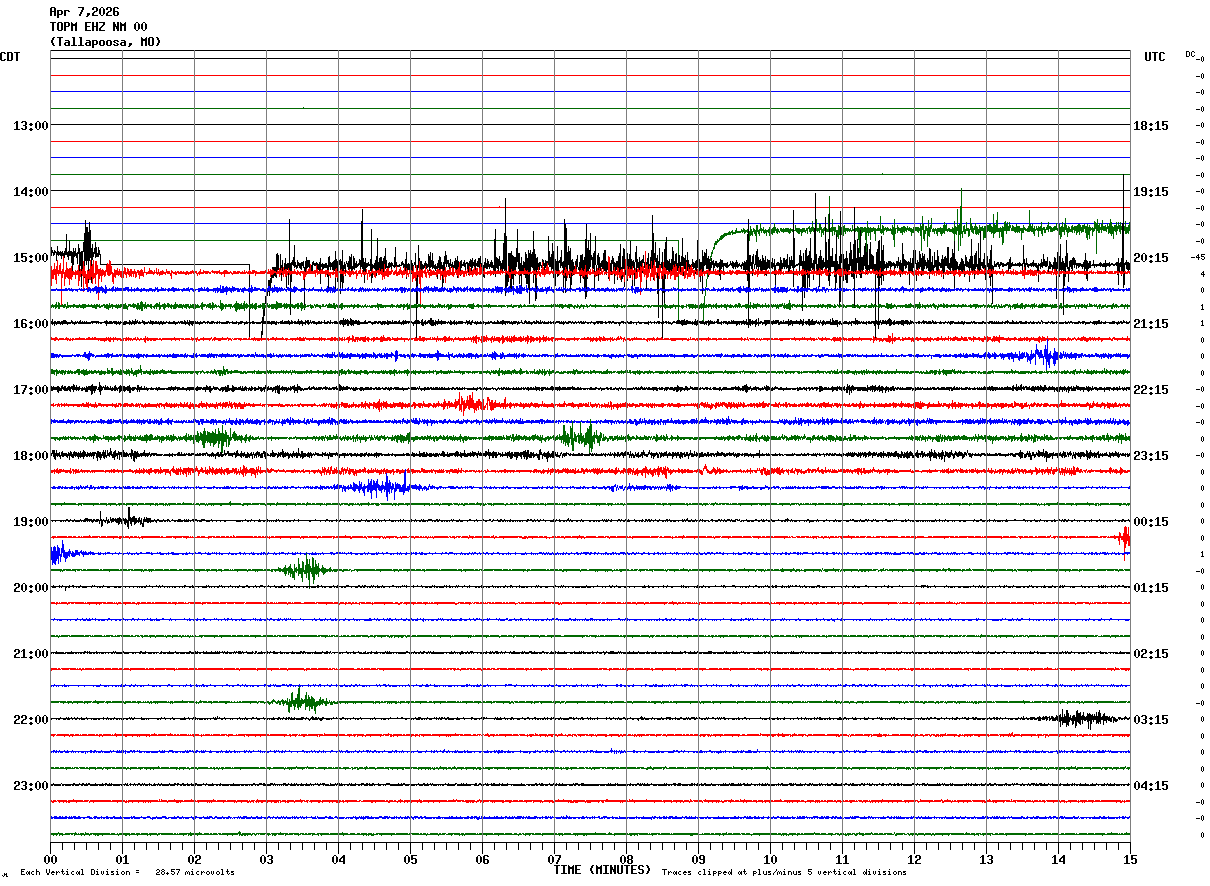This screenshot has height=886, width=1210.
Task: Click the DC column header at top right
Action: (1190, 54)
